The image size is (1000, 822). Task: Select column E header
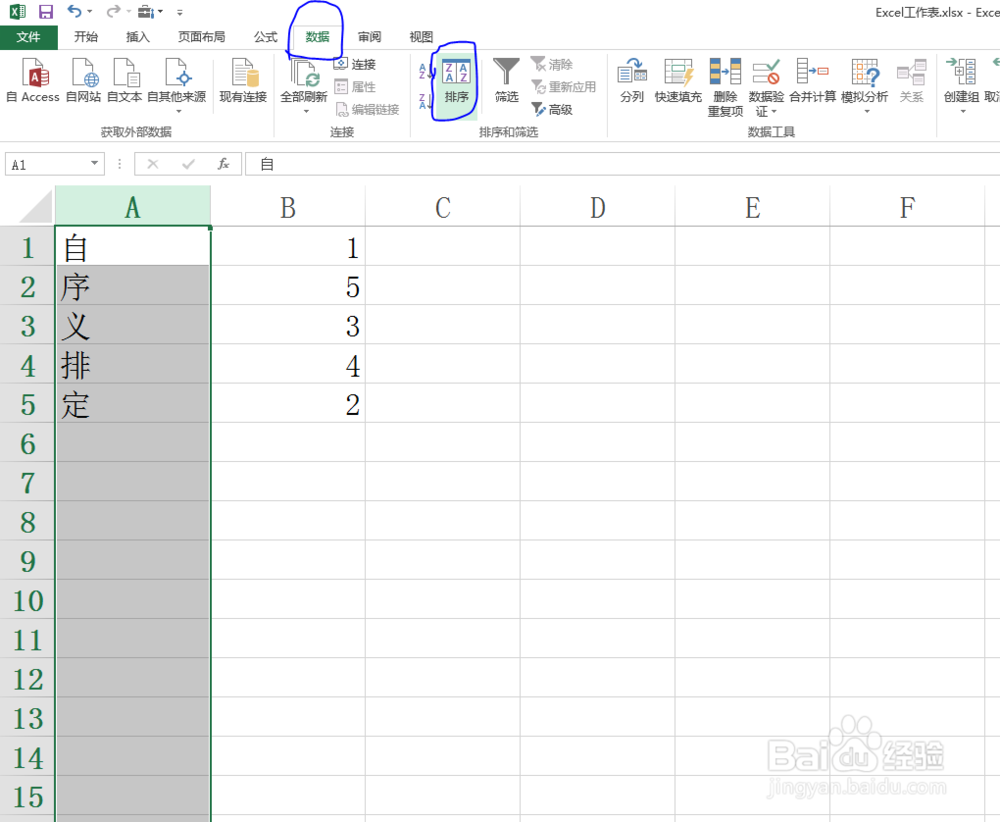coord(753,207)
